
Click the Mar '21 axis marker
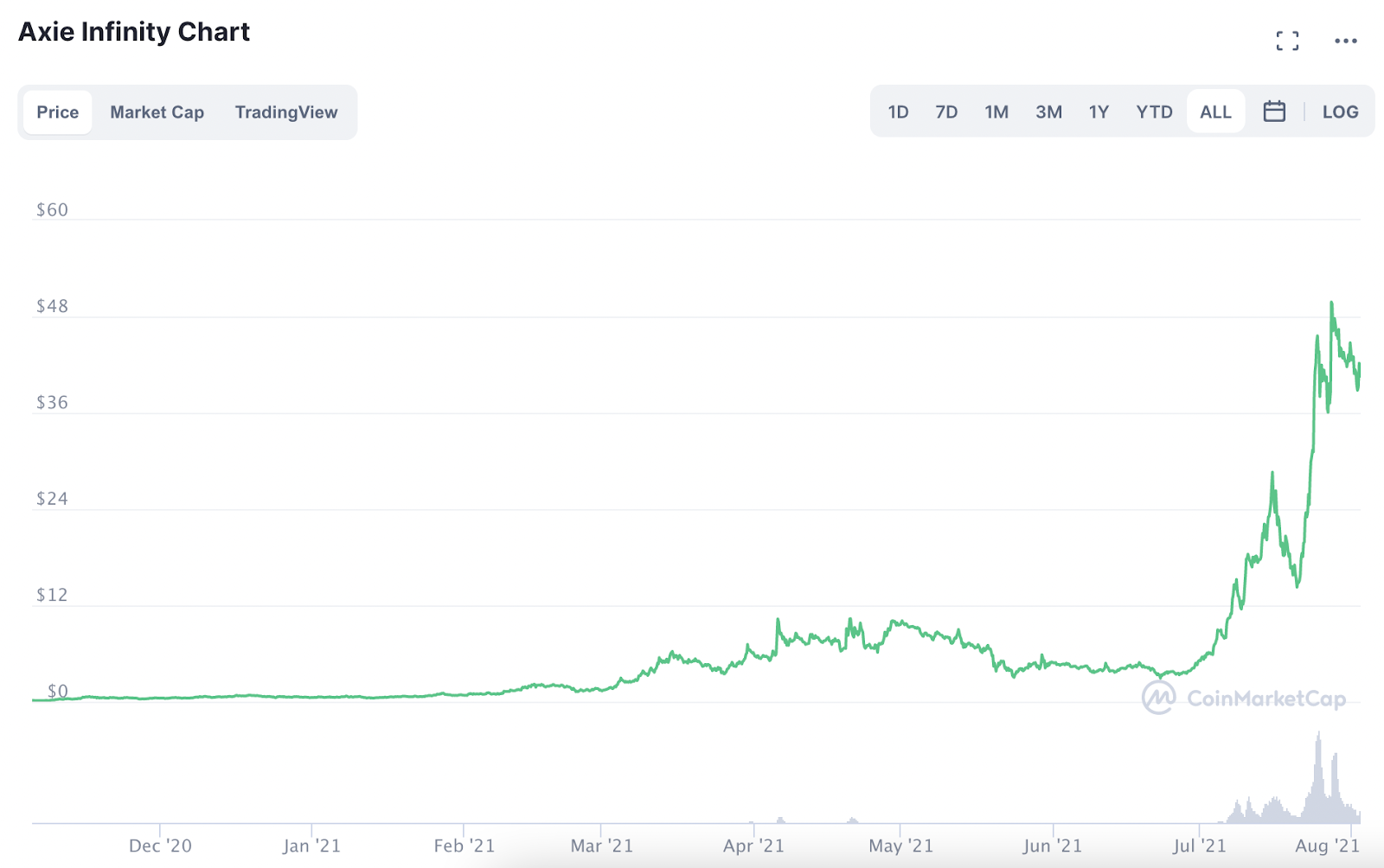coord(601,846)
